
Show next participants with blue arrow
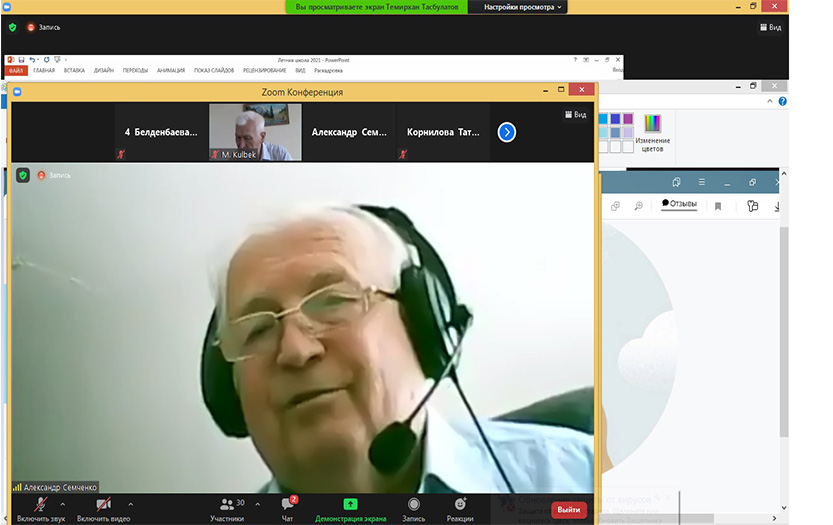pos(507,132)
